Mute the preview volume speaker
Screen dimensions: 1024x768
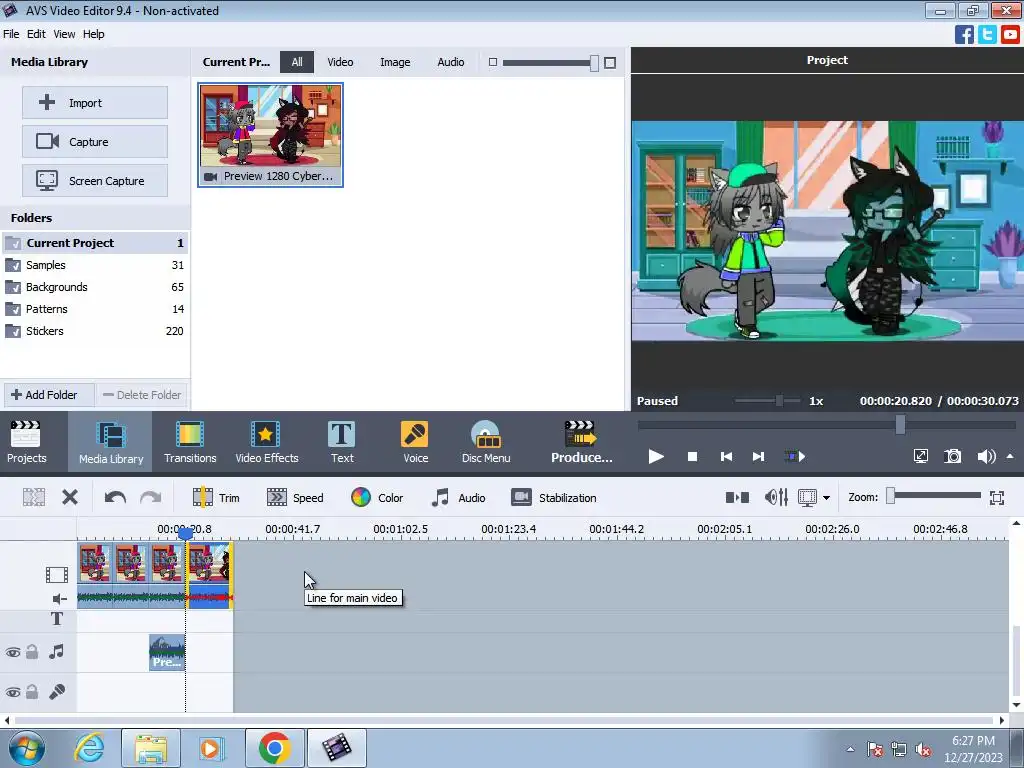pos(986,456)
